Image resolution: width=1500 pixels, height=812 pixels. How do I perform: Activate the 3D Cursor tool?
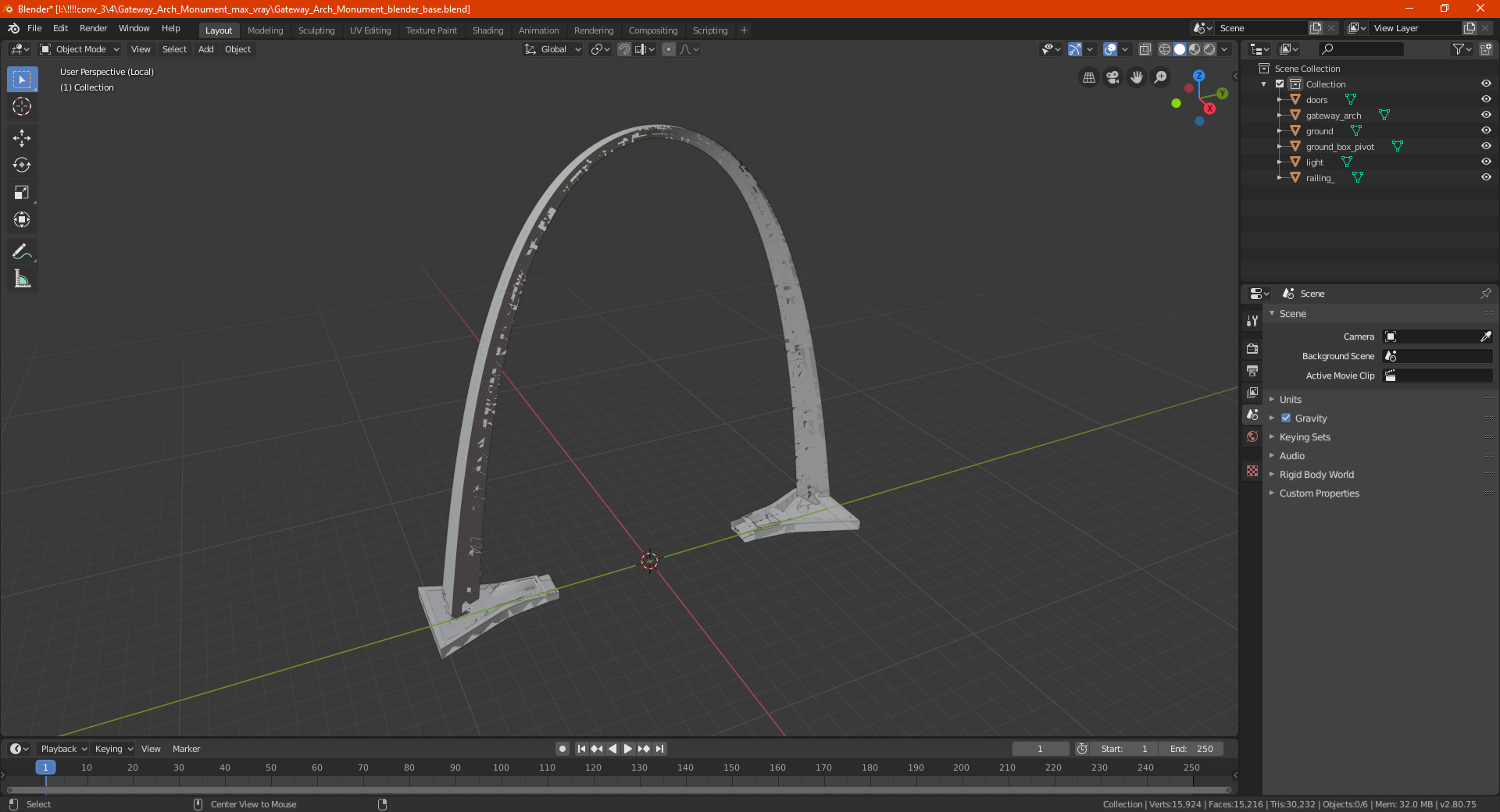point(22,106)
